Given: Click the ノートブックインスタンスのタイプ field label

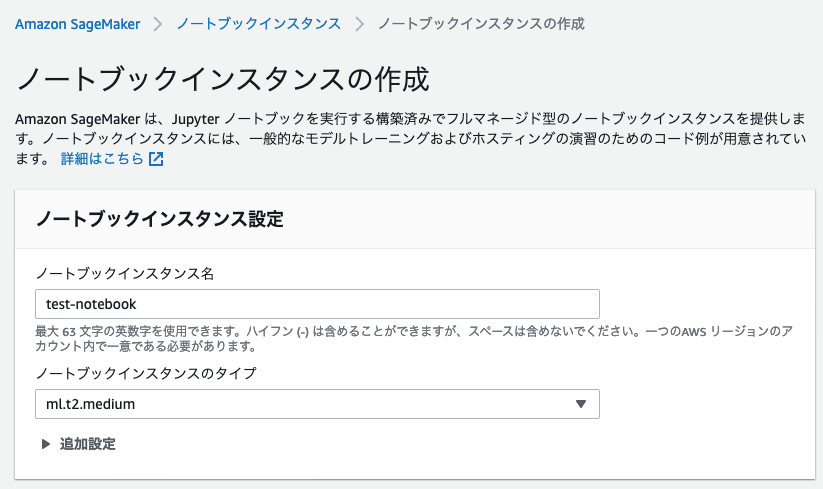Looking at the screenshot, I should point(146,373).
